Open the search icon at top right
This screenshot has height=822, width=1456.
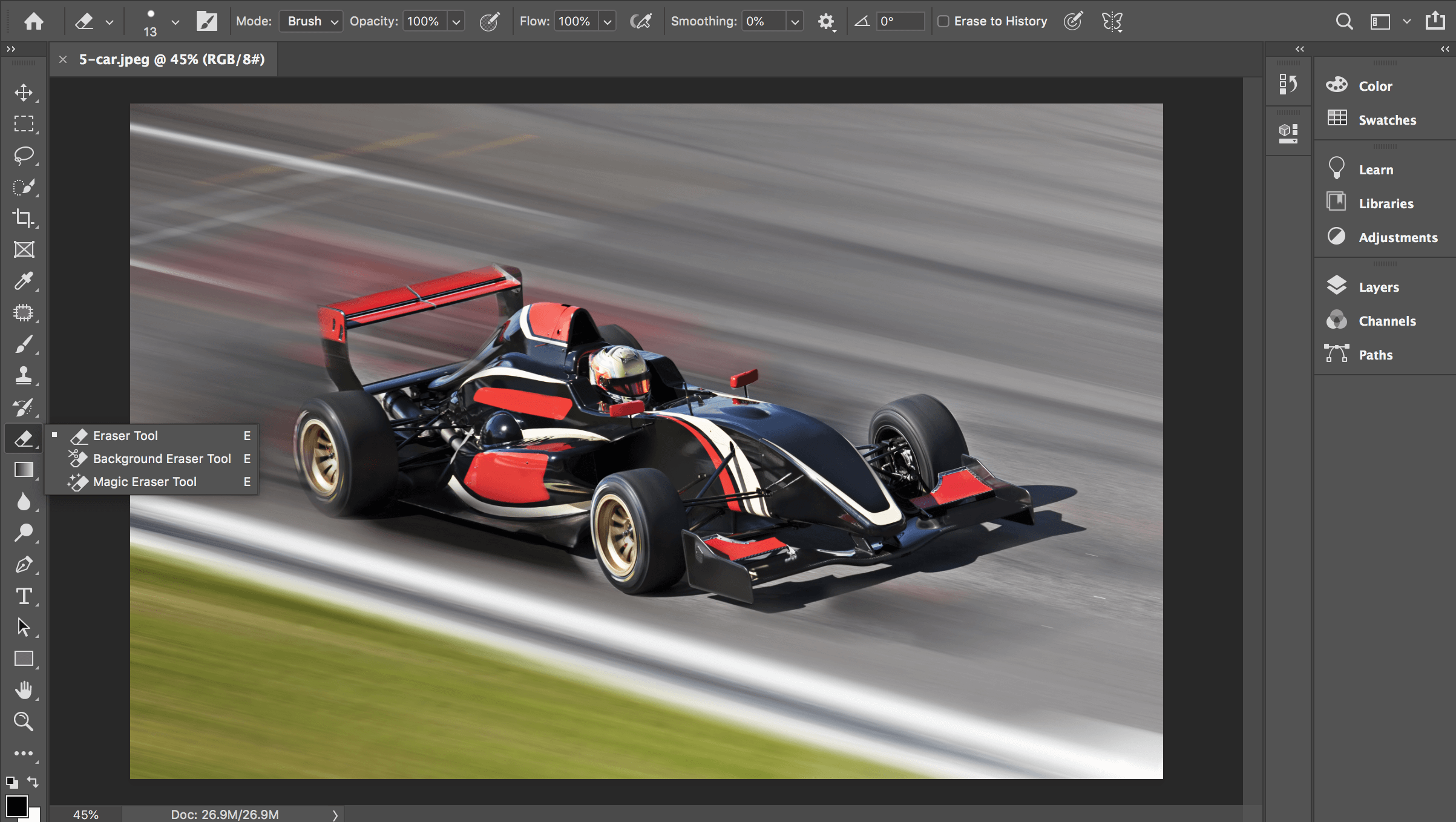1344,21
